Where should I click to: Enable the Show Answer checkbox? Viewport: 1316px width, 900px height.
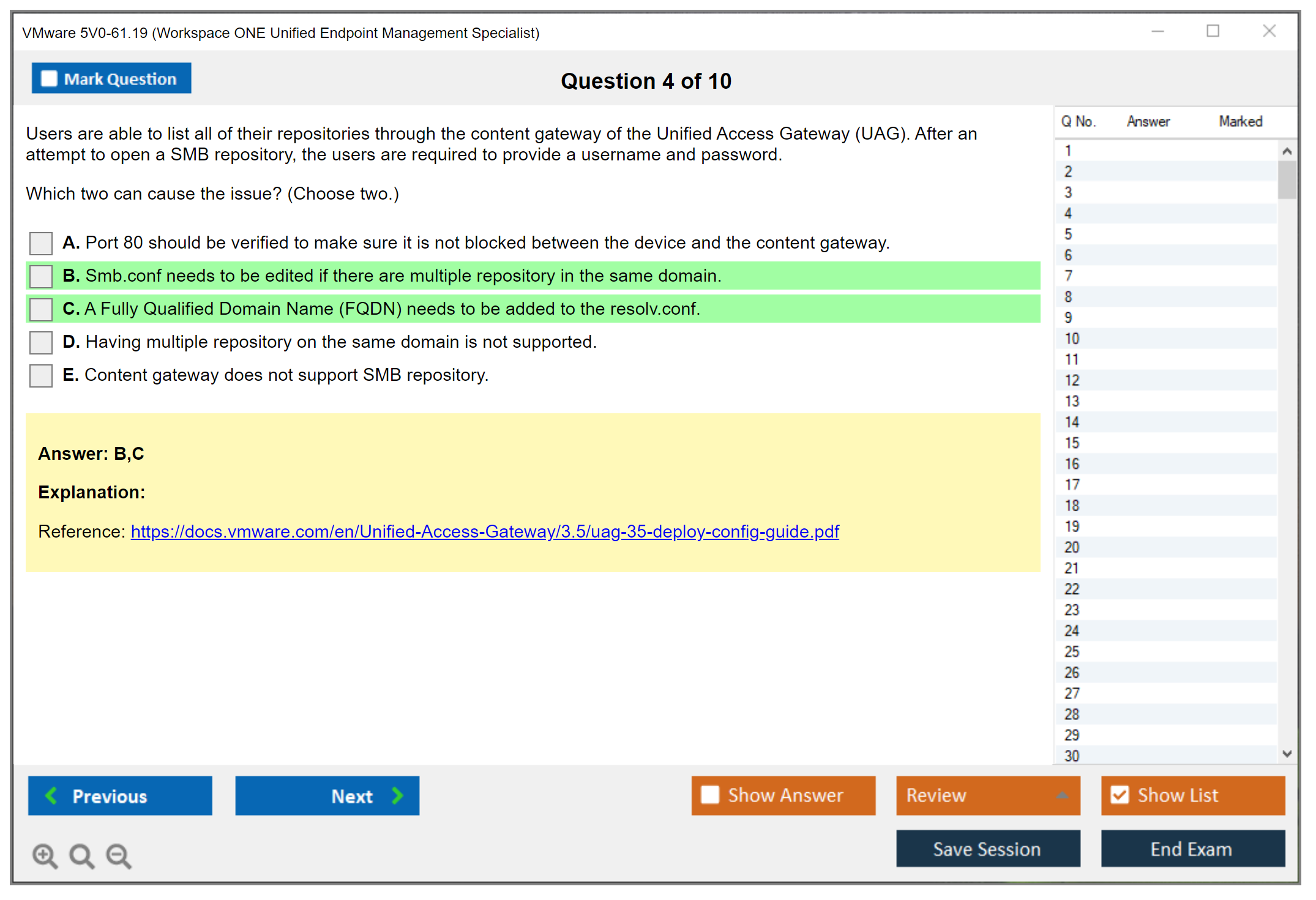point(710,795)
